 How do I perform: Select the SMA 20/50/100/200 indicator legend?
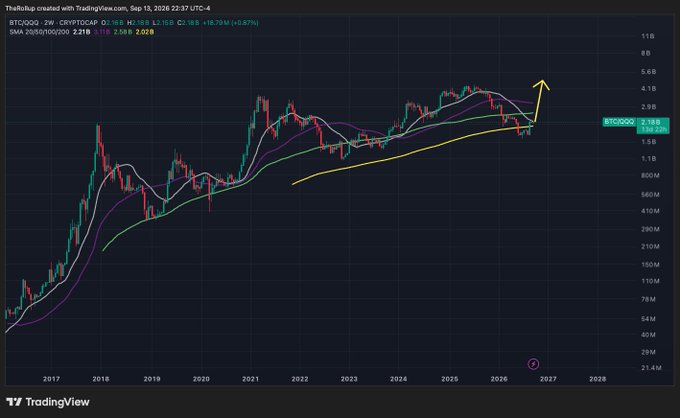39,32
